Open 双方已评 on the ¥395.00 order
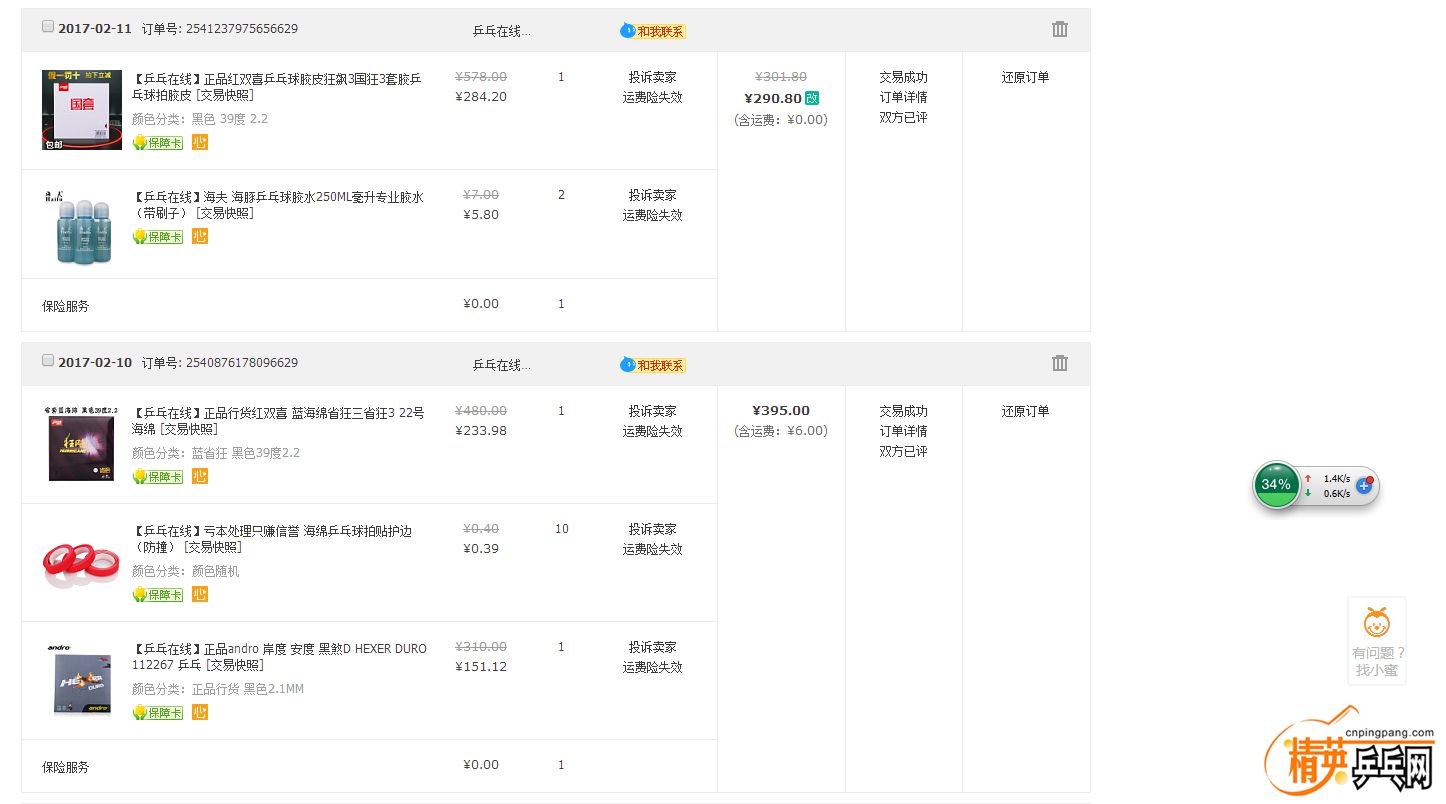 (903, 451)
